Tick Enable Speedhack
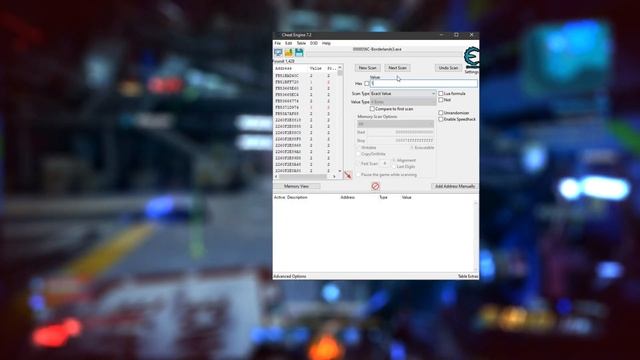This screenshot has width=640, height=360. point(441,119)
